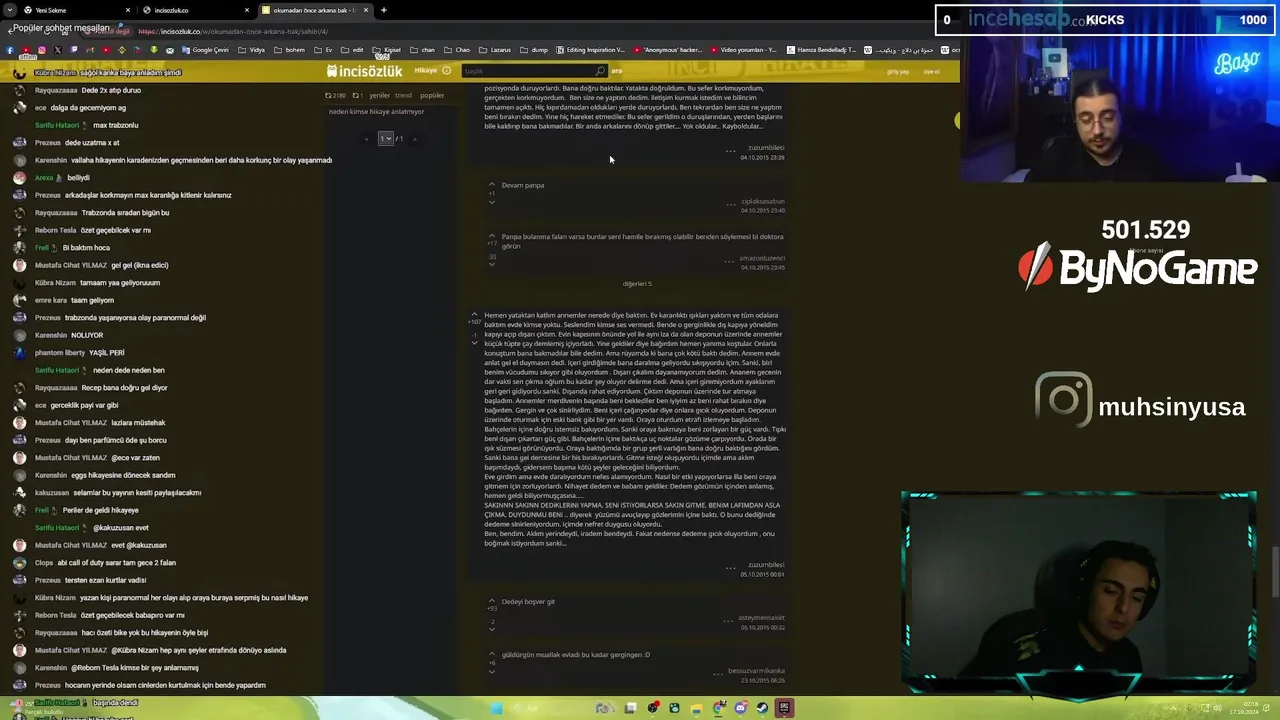The image size is (1280, 720).
Task: Open the edit bookmarks folder
Action: [354, 50]
